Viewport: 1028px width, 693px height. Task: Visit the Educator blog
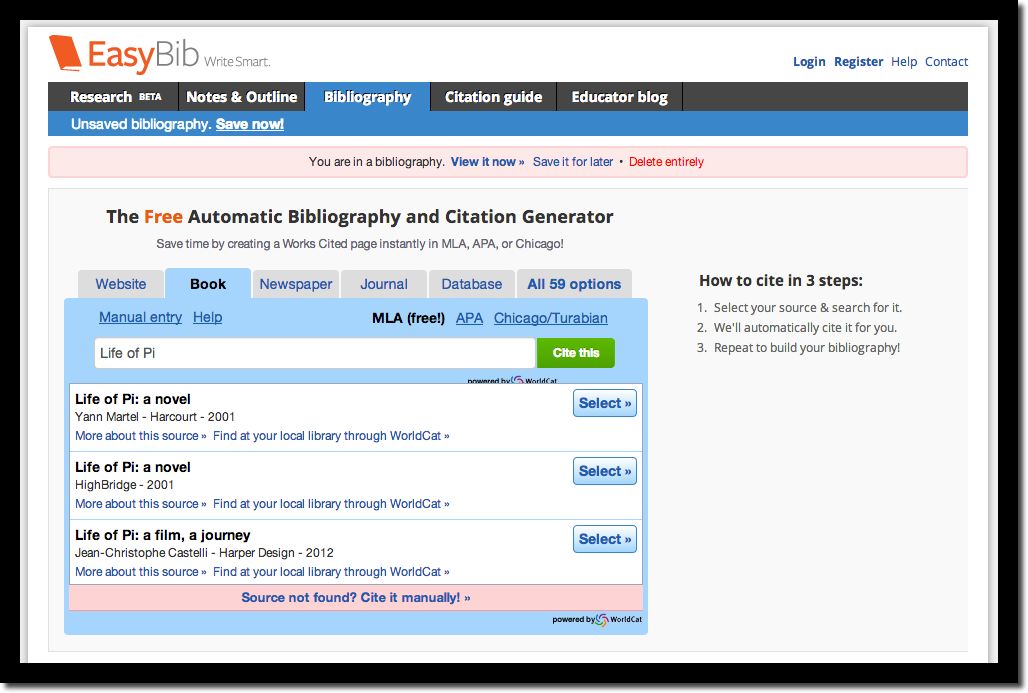[x=620, y=97]
